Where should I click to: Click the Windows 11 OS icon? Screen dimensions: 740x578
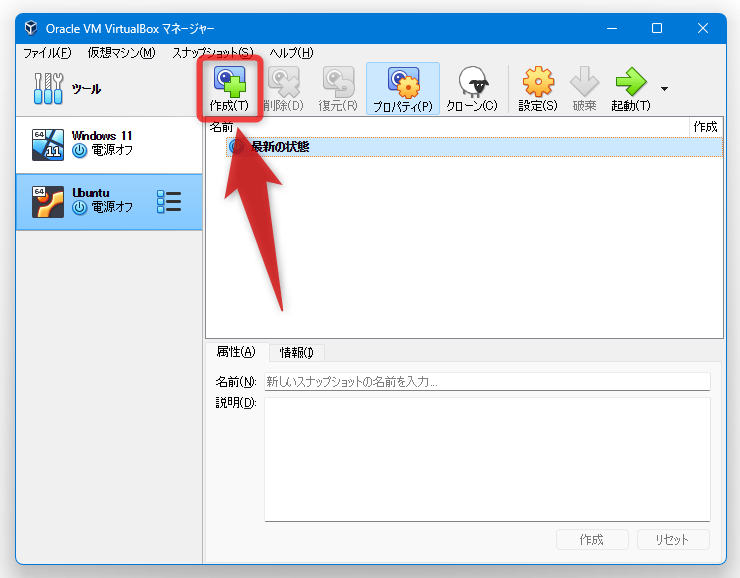pyautogui.click(x=48, y=144)
